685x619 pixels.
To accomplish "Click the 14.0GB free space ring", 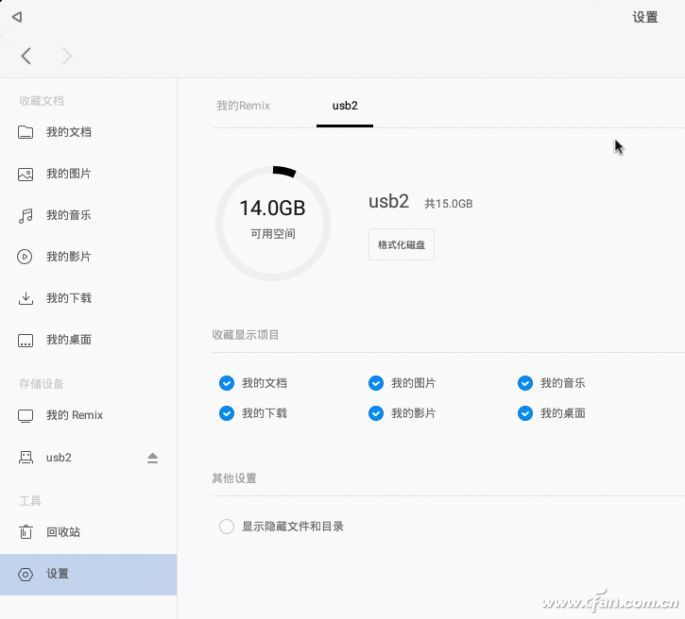I will click(272, 223).
